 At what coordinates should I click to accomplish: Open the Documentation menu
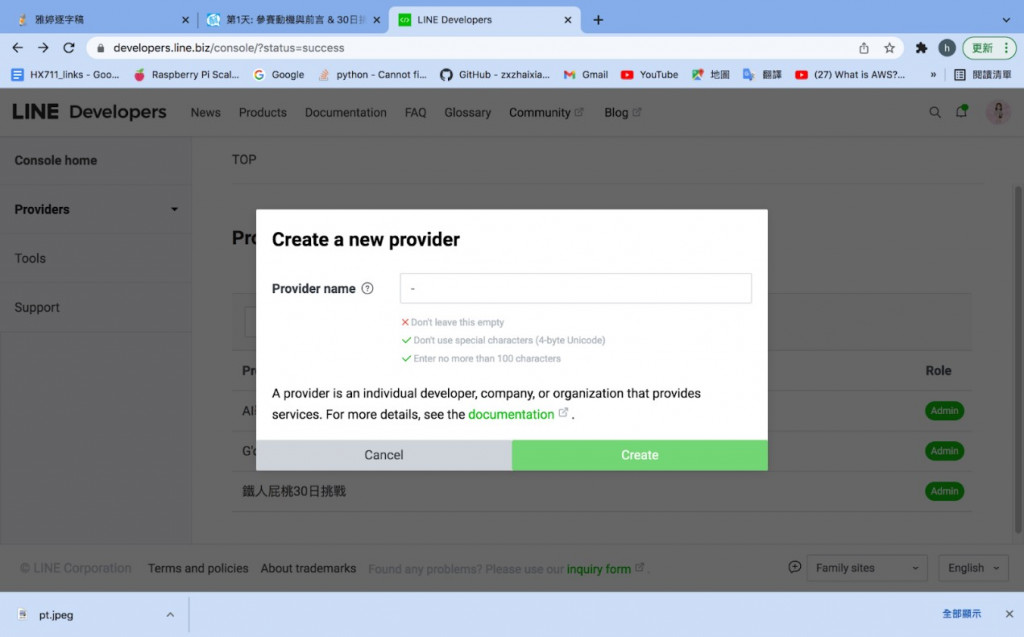(345, 112)
